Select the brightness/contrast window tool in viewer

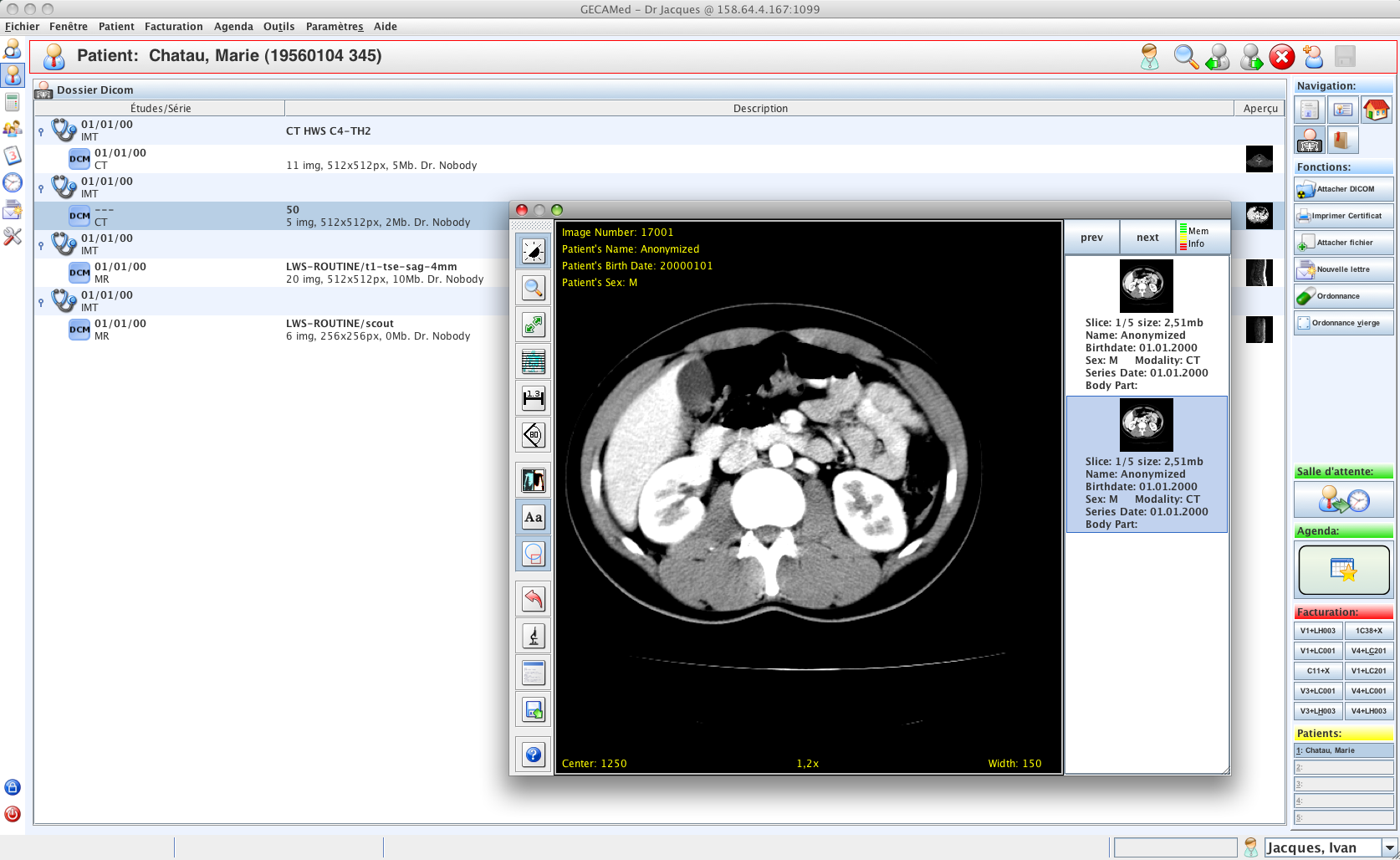[533, 251]
